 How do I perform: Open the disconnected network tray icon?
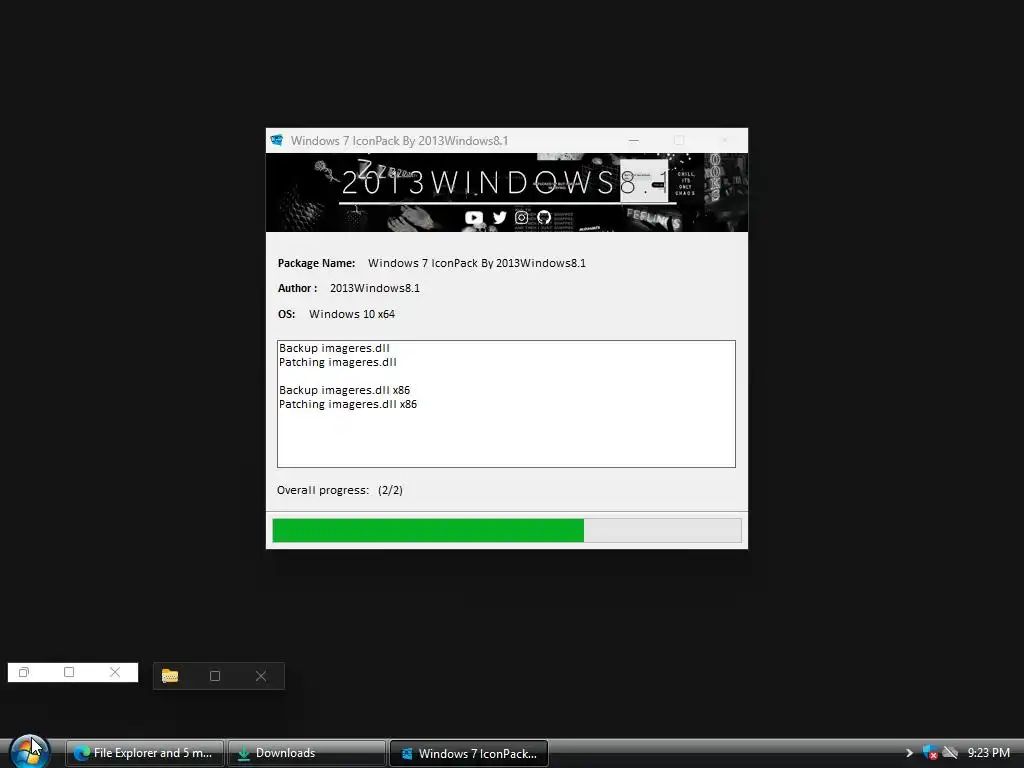[950, 753]
